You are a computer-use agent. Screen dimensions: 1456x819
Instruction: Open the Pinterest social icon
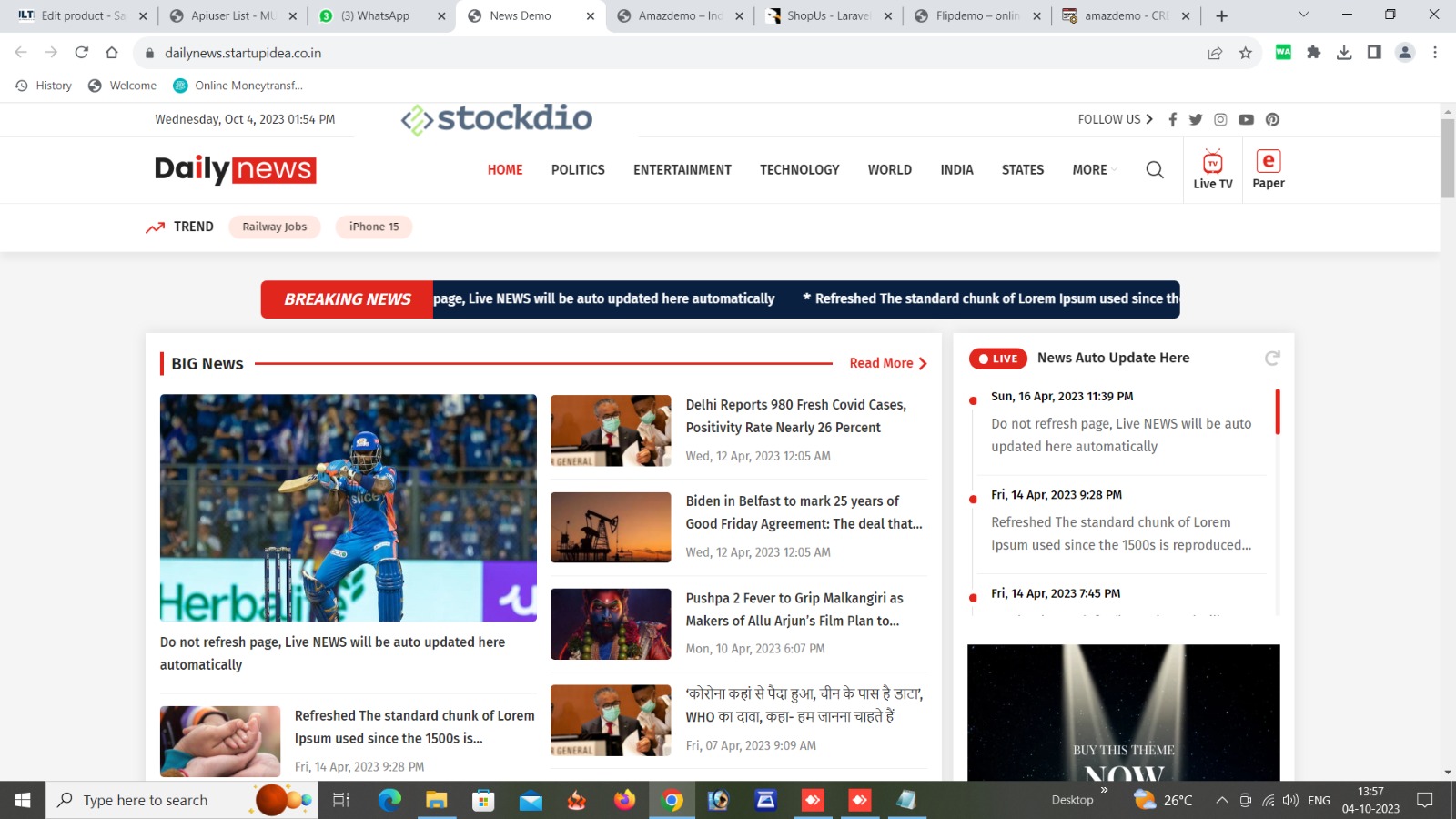tap(1272, 119)
